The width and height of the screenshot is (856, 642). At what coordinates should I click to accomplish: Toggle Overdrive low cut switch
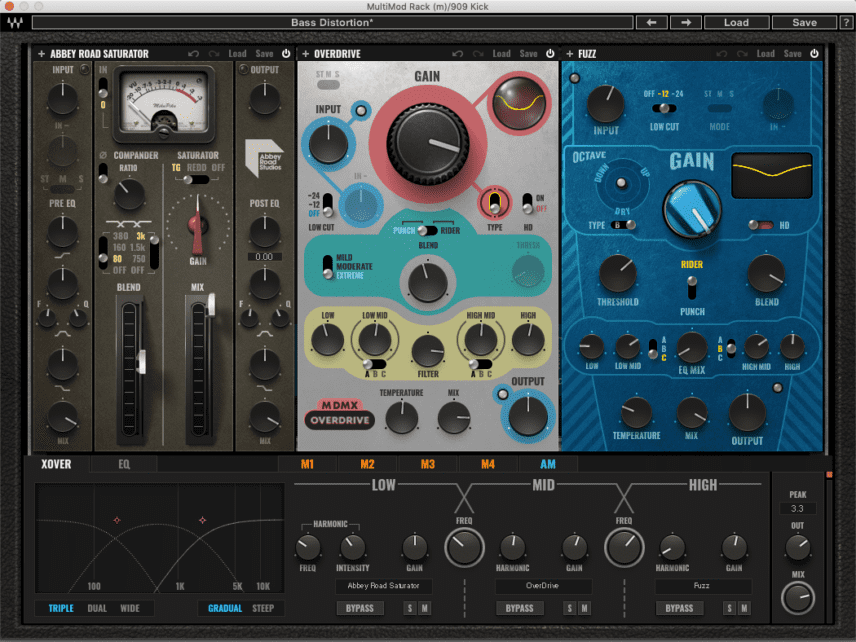(328, 204)
